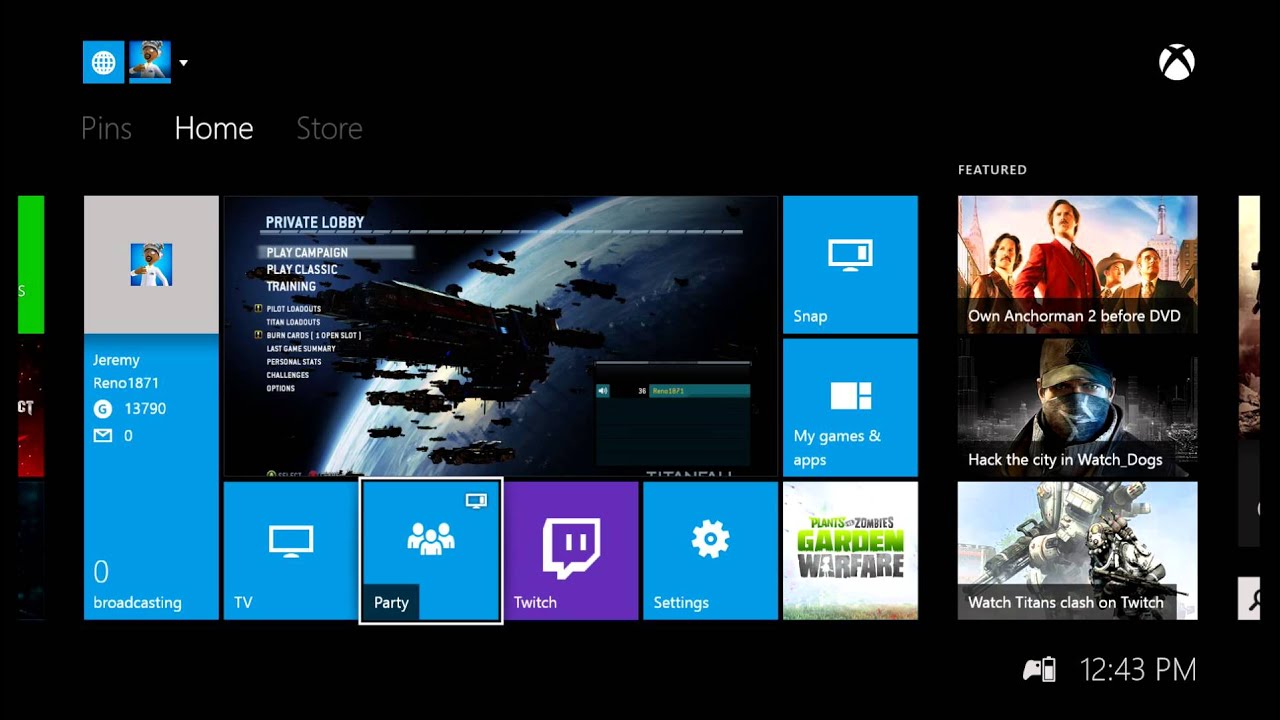Image resolution: width=1280 pixels, height=720 pixels.
Task: Click TRAINING in Titanfall lobby
Action: 291,286
